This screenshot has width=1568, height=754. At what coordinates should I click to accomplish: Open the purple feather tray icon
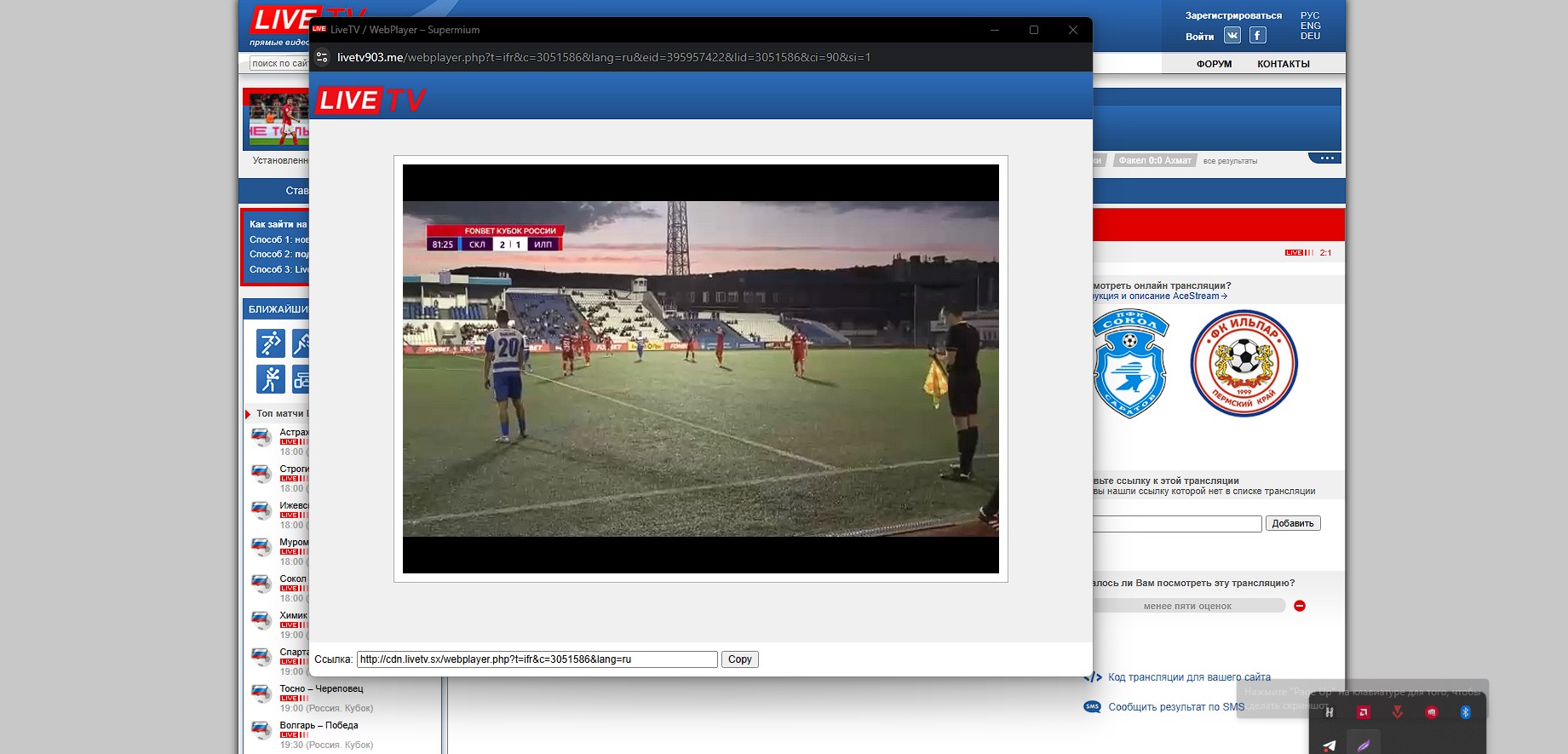pyautogui.click(x=1364, y=745)
